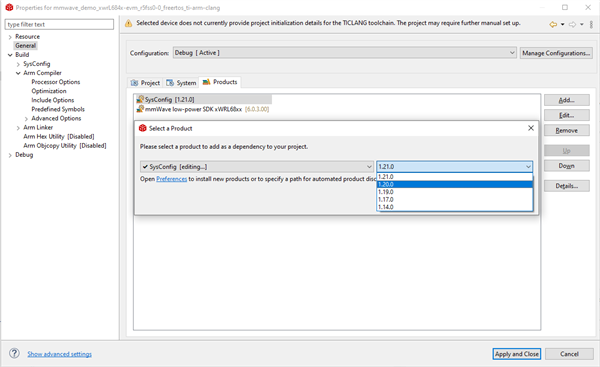
Task: Select Predefined Symbols in the tree
Action: coord(58,109)
